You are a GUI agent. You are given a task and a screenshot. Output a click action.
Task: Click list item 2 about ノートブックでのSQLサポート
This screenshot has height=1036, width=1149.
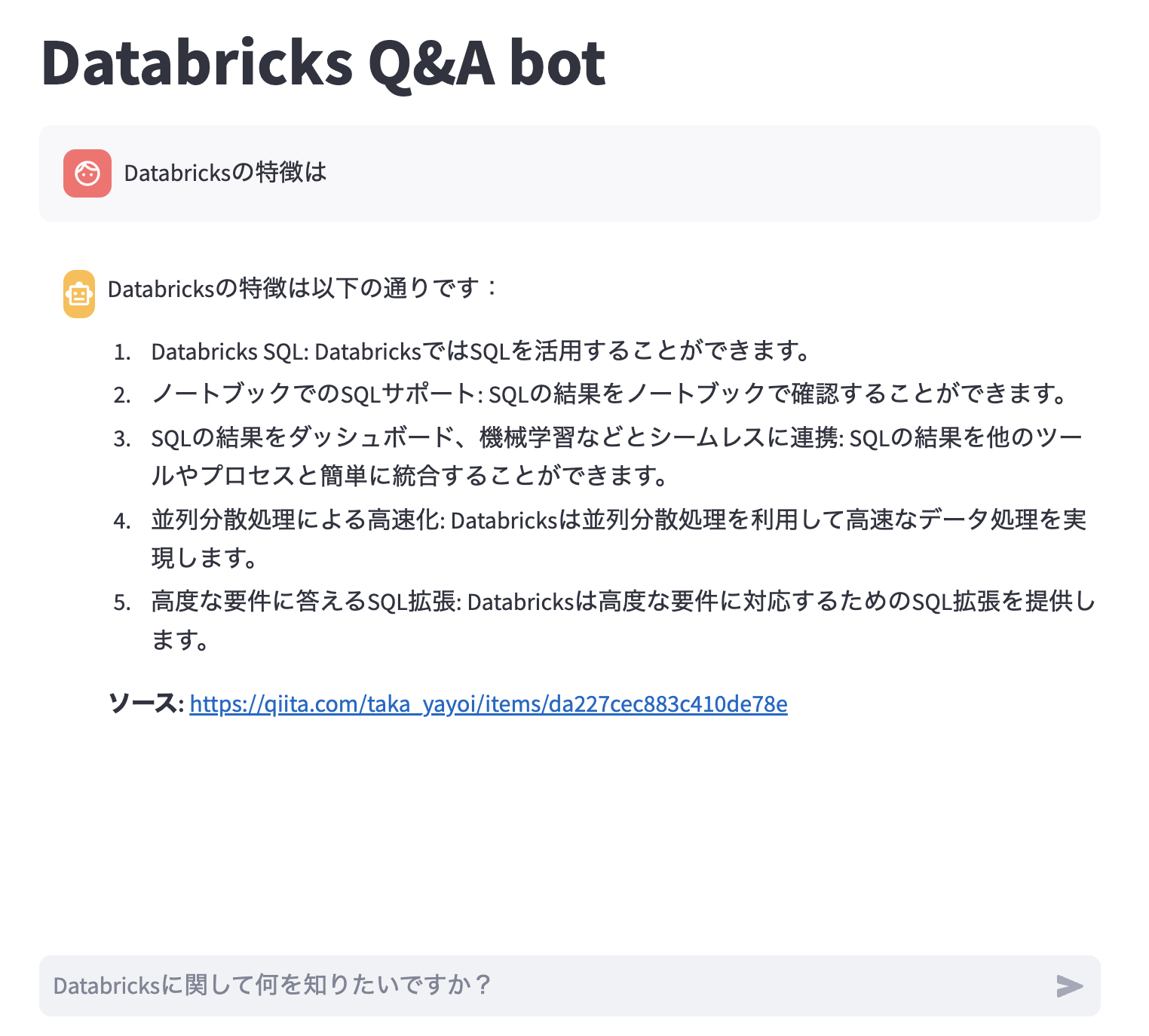tap(609, 394)
